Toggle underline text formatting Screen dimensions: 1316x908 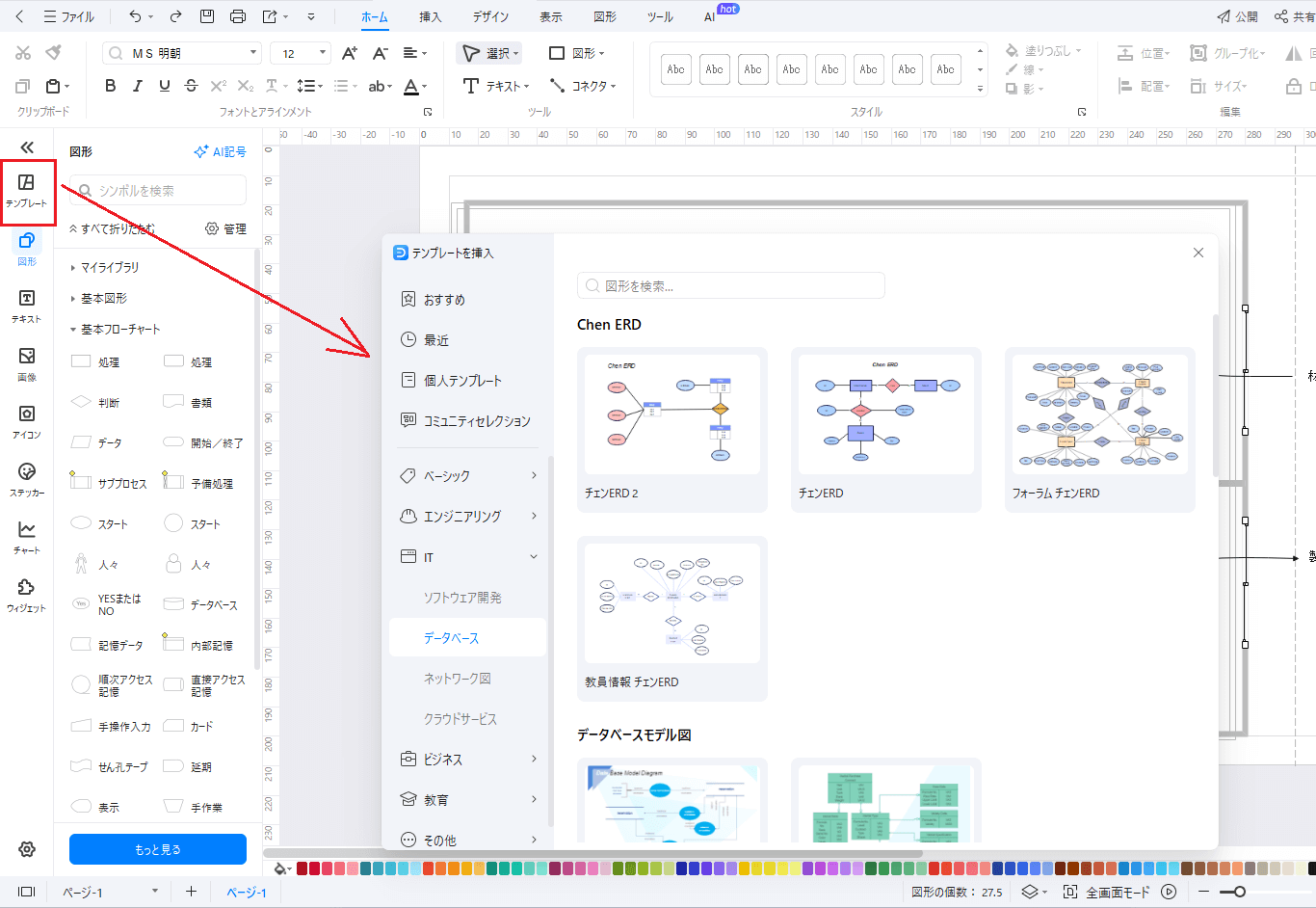coord(164,86)
